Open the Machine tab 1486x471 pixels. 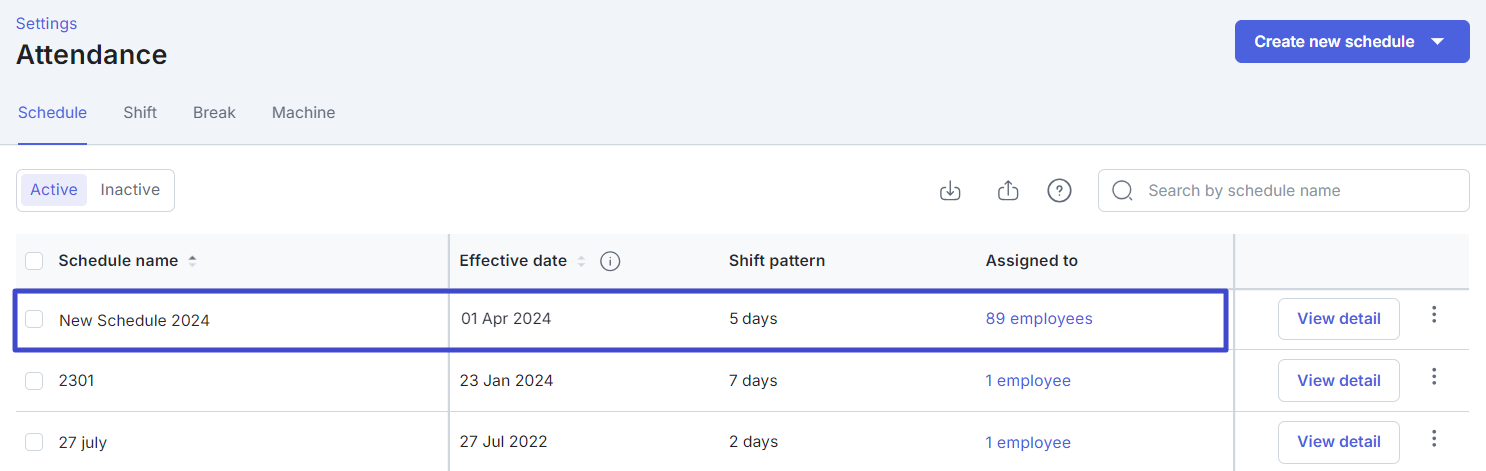(303, 113)
